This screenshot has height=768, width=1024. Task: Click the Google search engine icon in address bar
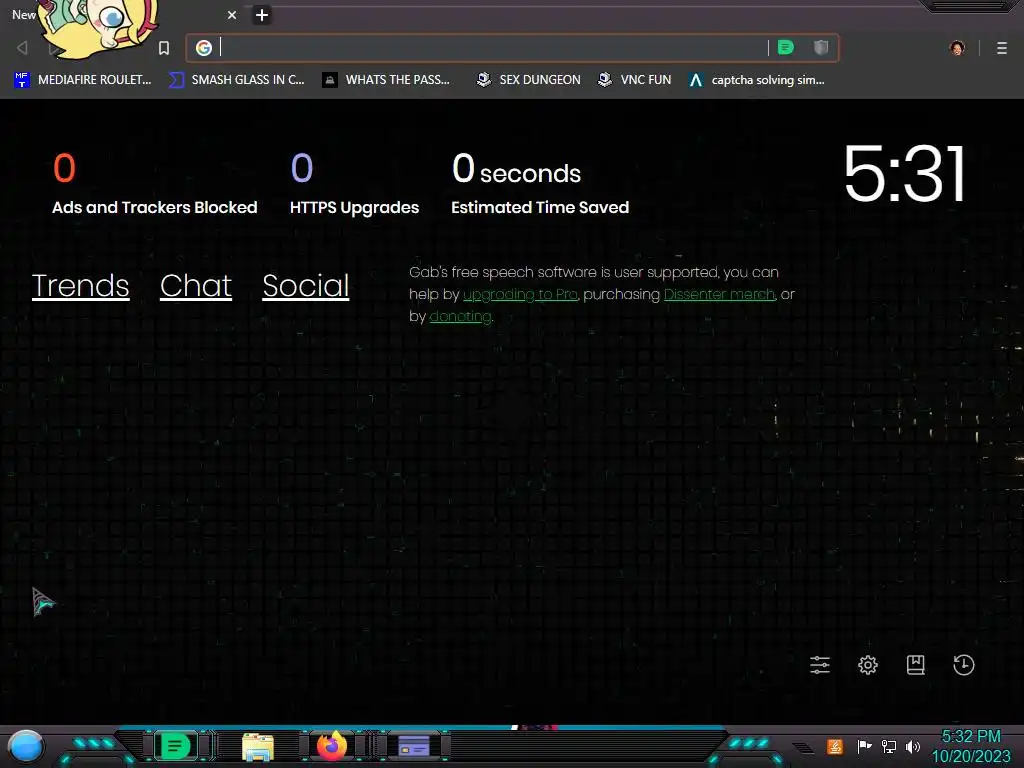pyautogui.click(x=204, y=48)
